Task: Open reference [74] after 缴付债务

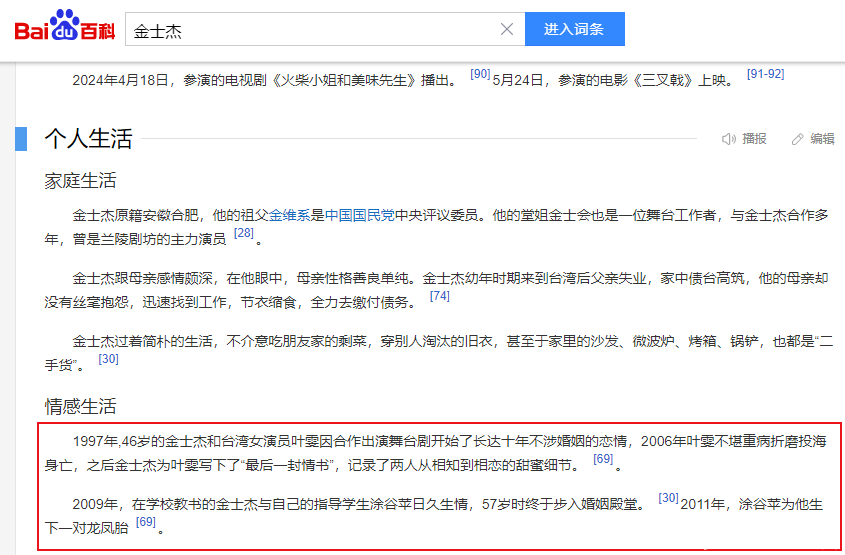Action: [440, 296]
